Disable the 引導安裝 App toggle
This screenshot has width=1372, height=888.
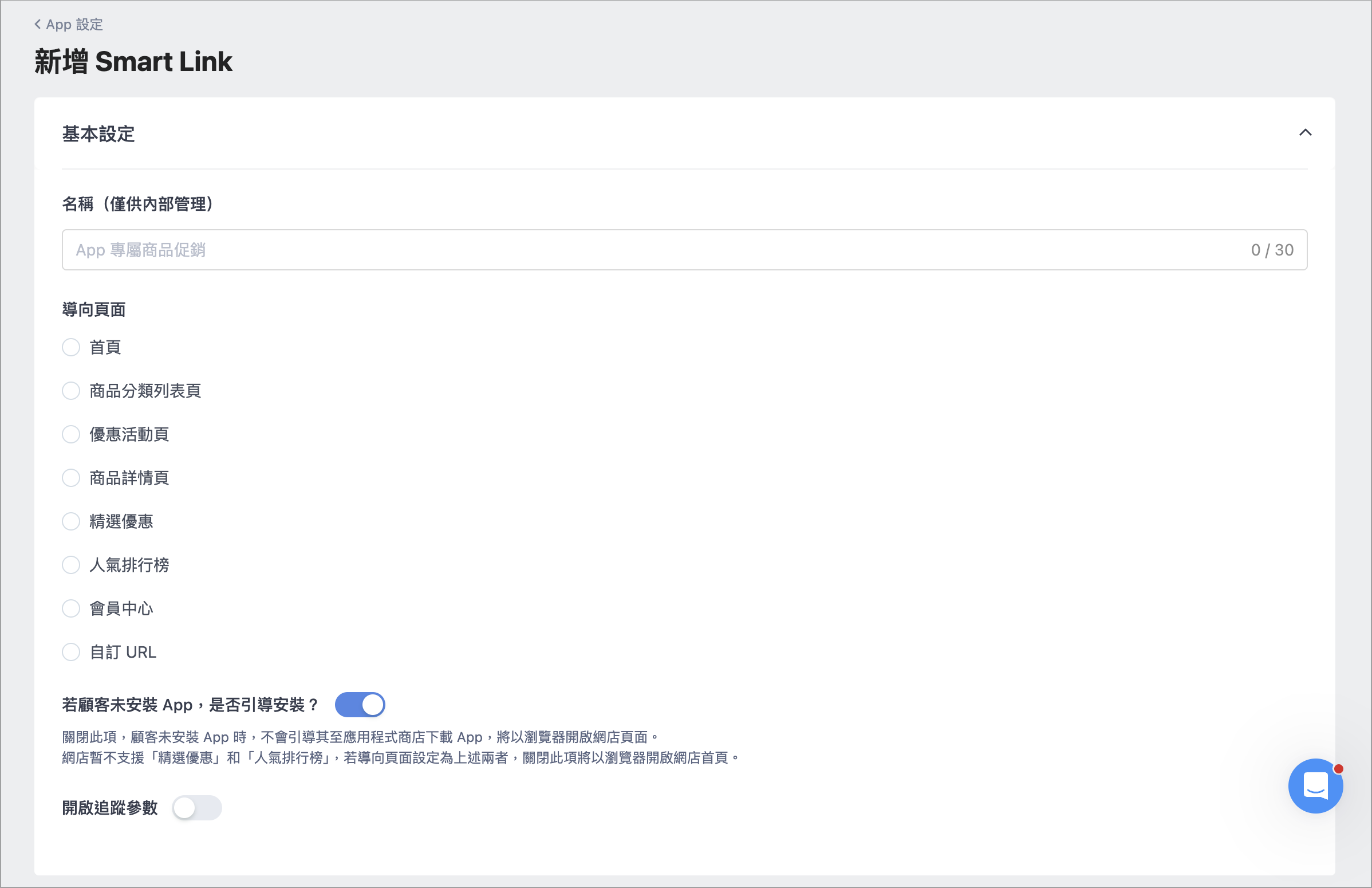pyautogui.click(x=360, y=705)
